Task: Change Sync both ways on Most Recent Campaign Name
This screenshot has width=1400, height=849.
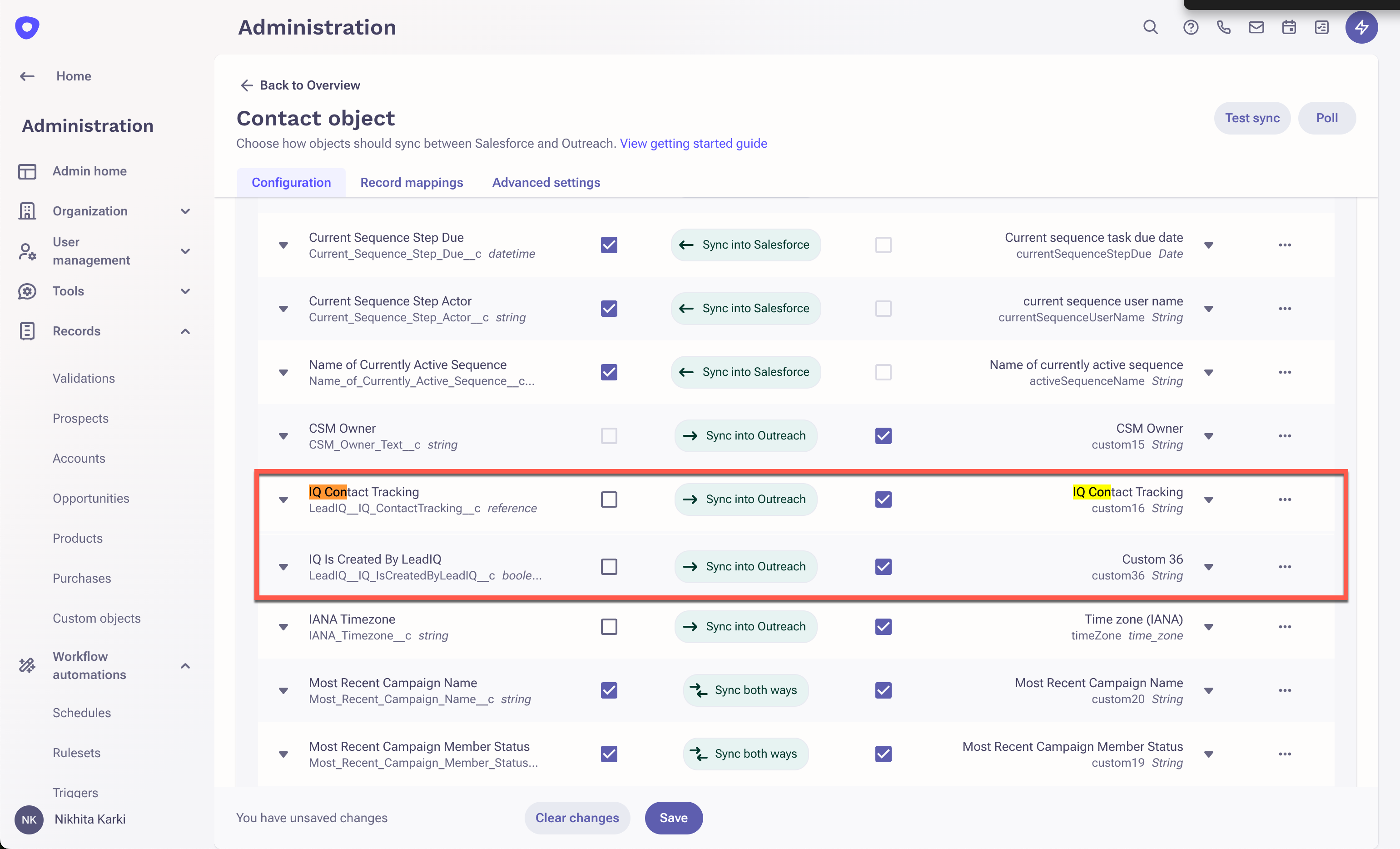Action: 745,690
